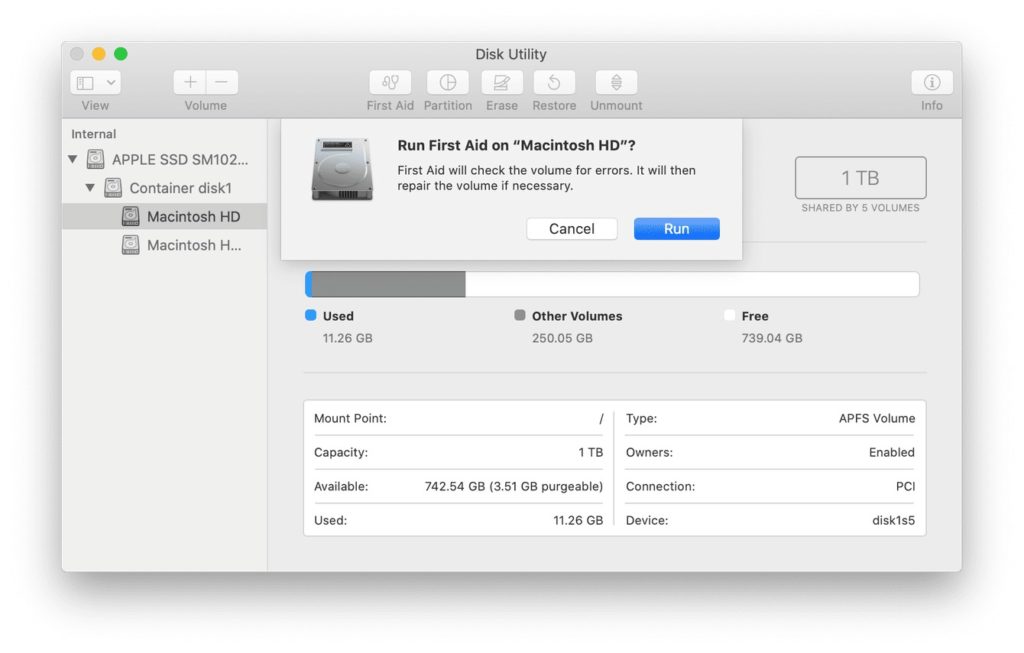Image resolution: width=1024 pixels, height=653 pixels.
Task: Click the Owners Enabled value
Action: (x=891, y=453)
